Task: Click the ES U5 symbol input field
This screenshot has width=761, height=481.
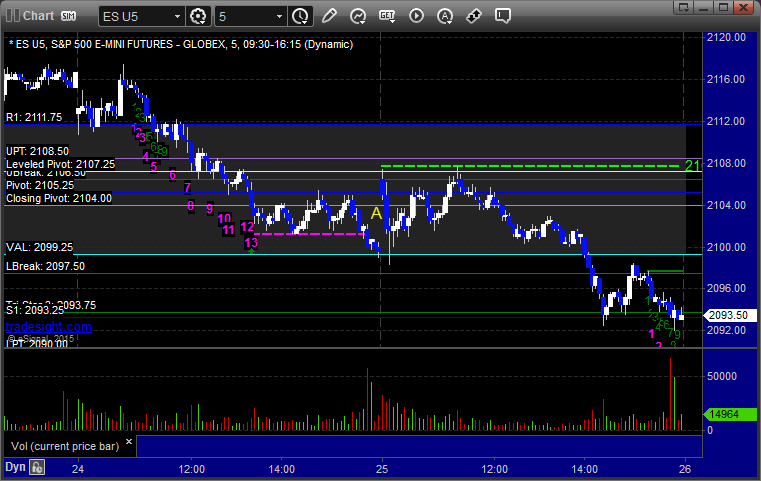Action: (136, 17)
